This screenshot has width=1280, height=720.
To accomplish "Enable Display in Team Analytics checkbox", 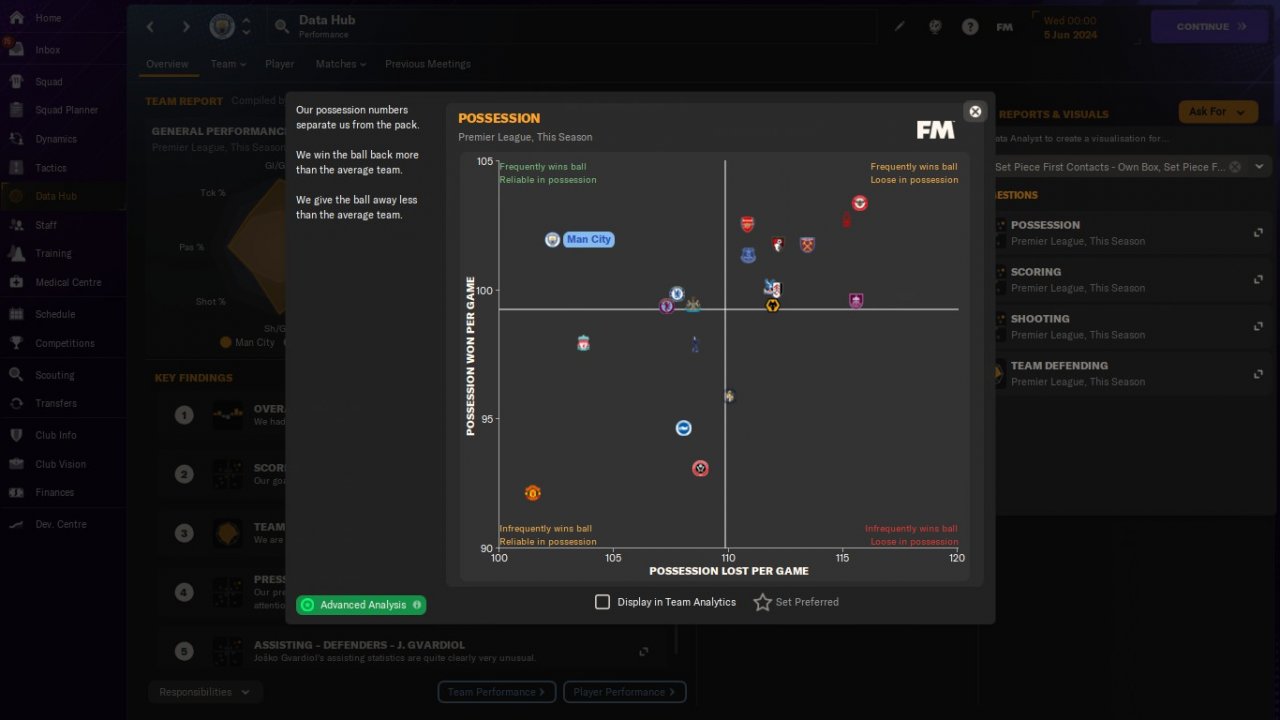I will (x=602, y=602).
